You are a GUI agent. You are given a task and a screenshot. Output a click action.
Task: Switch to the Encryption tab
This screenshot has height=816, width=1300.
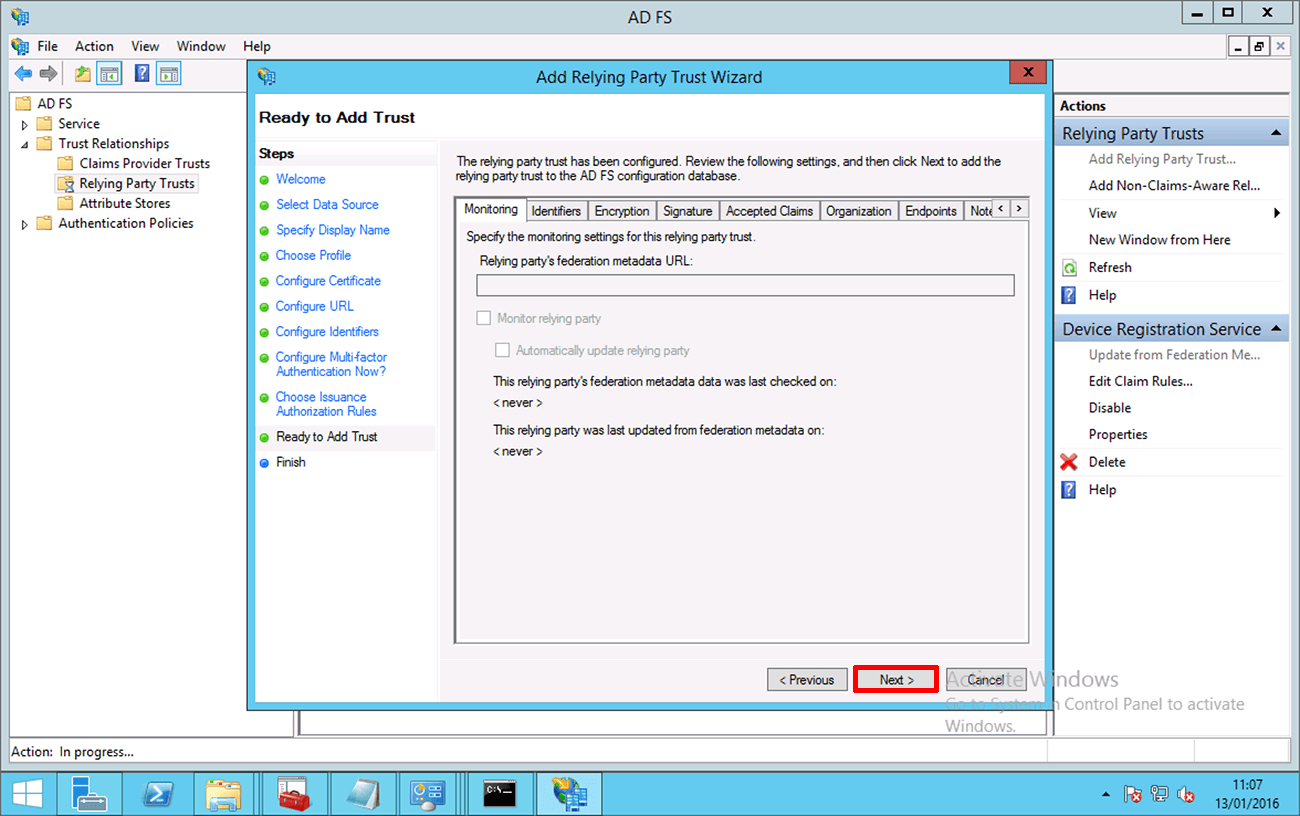(x=622, y=211)
